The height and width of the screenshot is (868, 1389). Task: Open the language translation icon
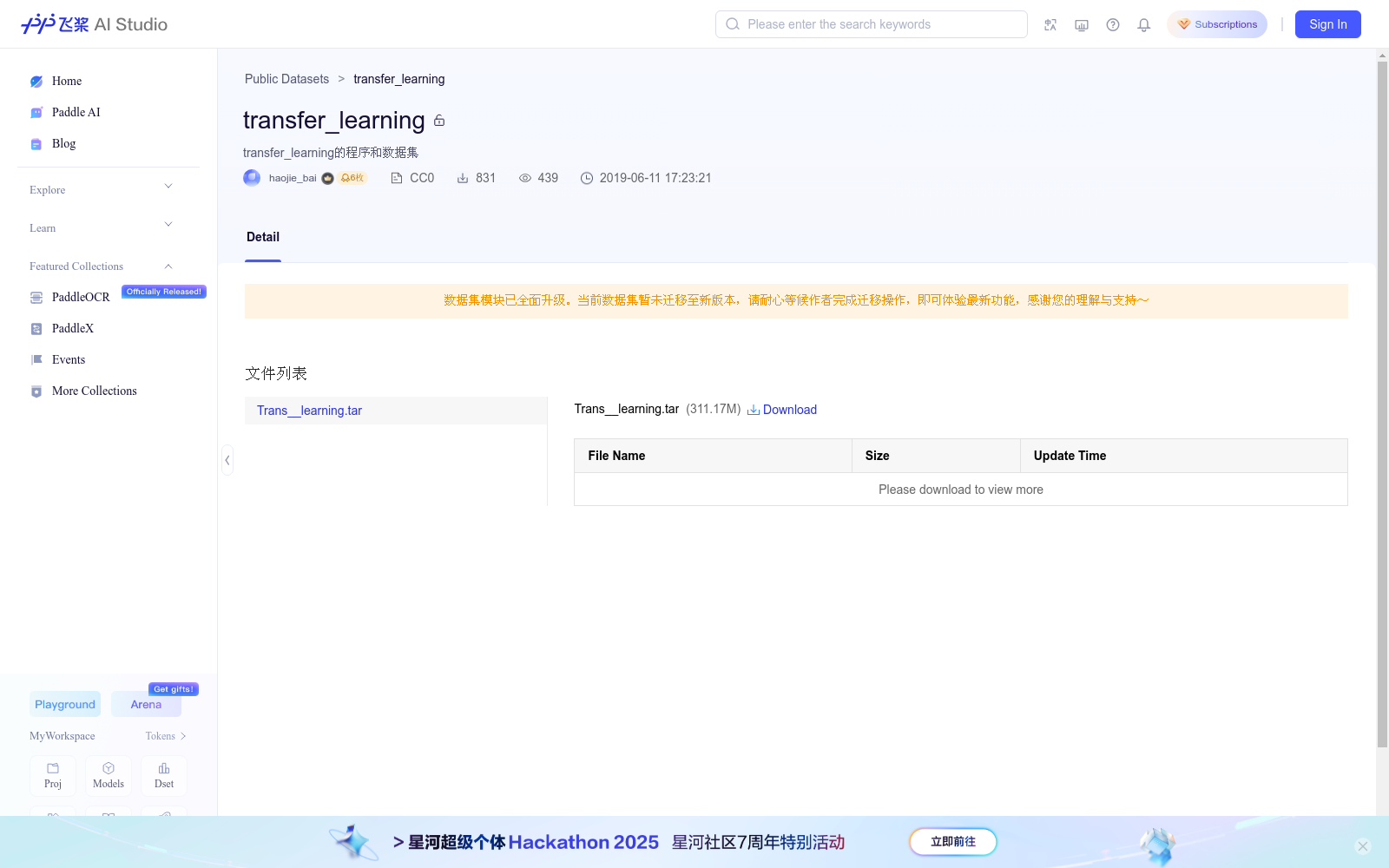(1050, 24)
